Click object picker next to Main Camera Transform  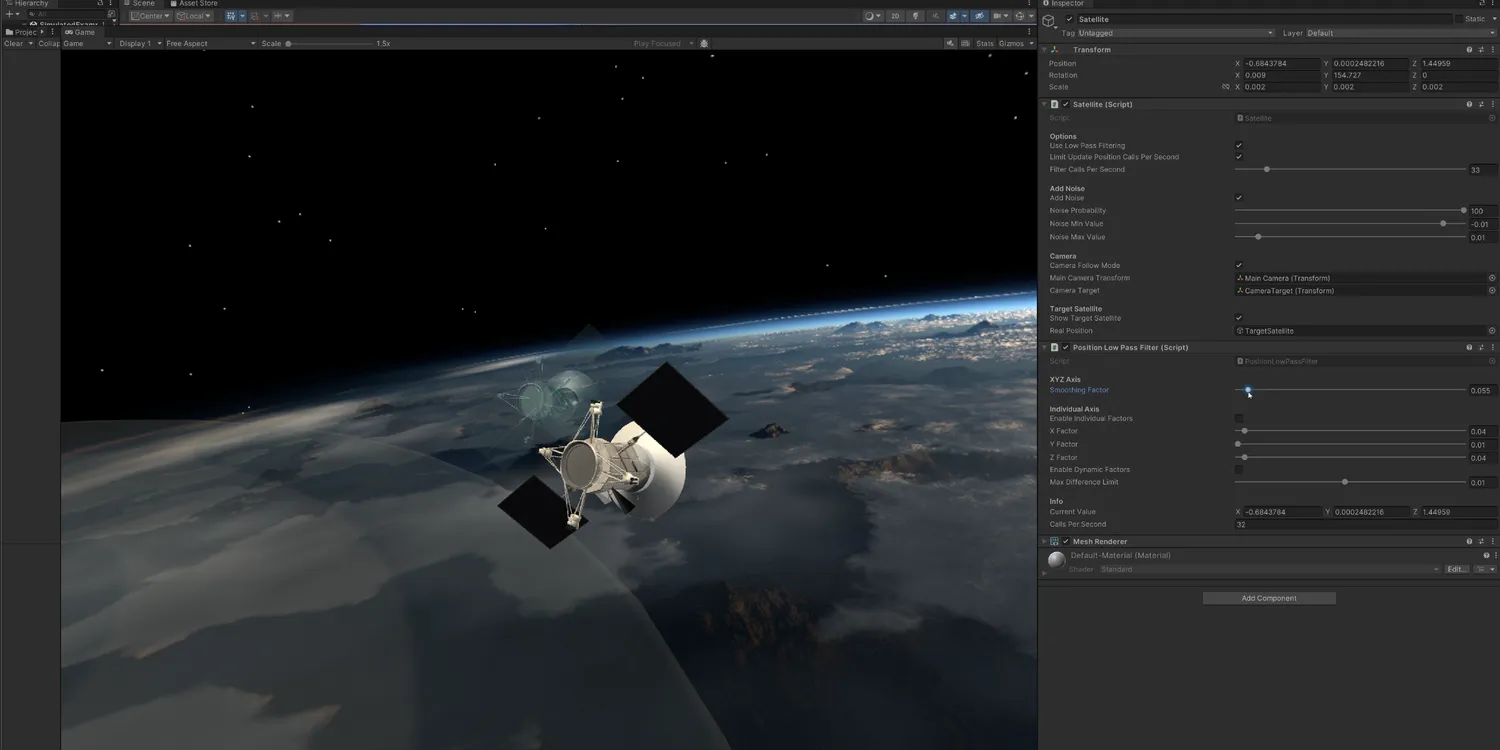(1492, 278)
